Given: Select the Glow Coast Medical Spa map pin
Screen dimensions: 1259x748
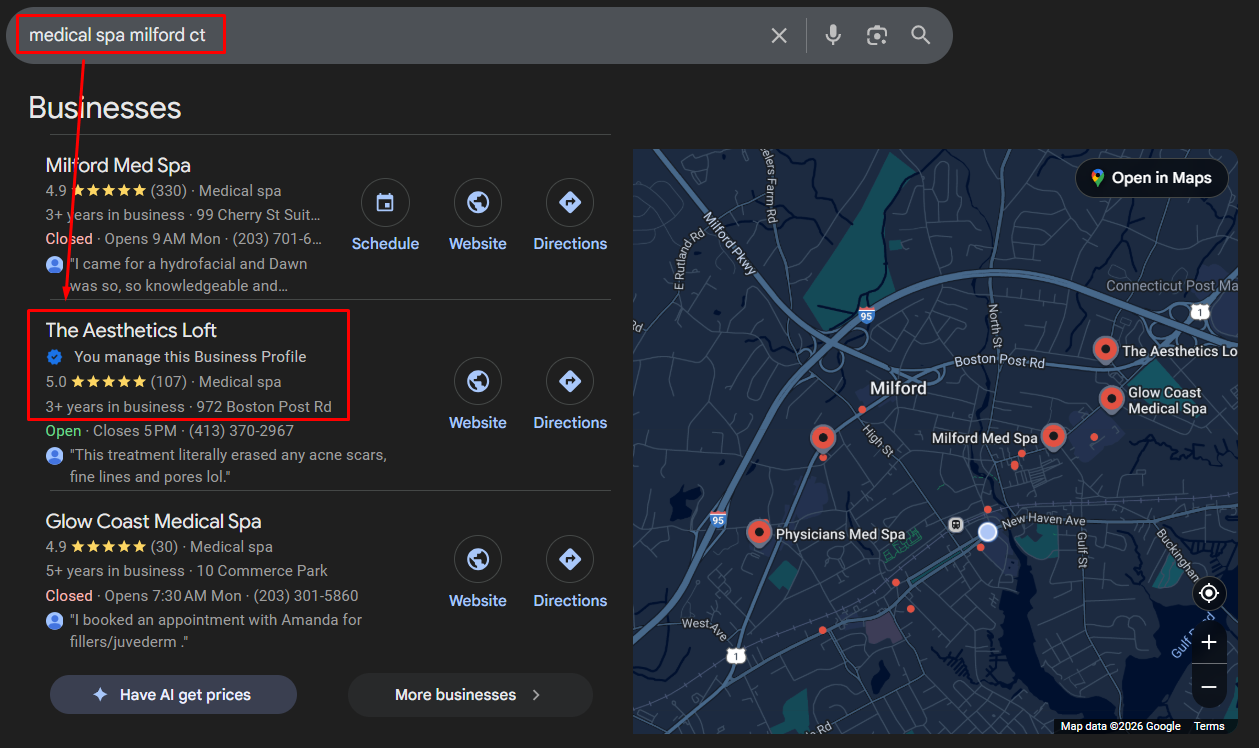Looking at the screenshot, I should [x=1111, y=399].
